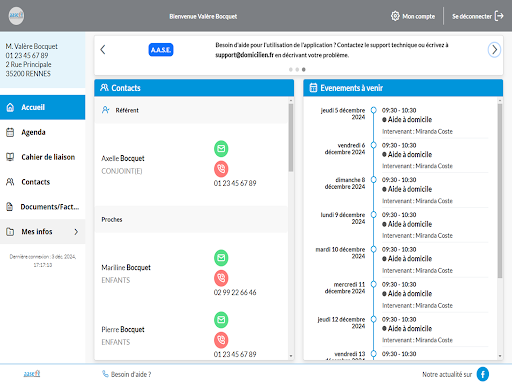The width and height of the screenshot is (512, 384).
Task: Click the logout arrow icon beside Se déconnecter
Action: pyautogui.click(x=499, y=16)
